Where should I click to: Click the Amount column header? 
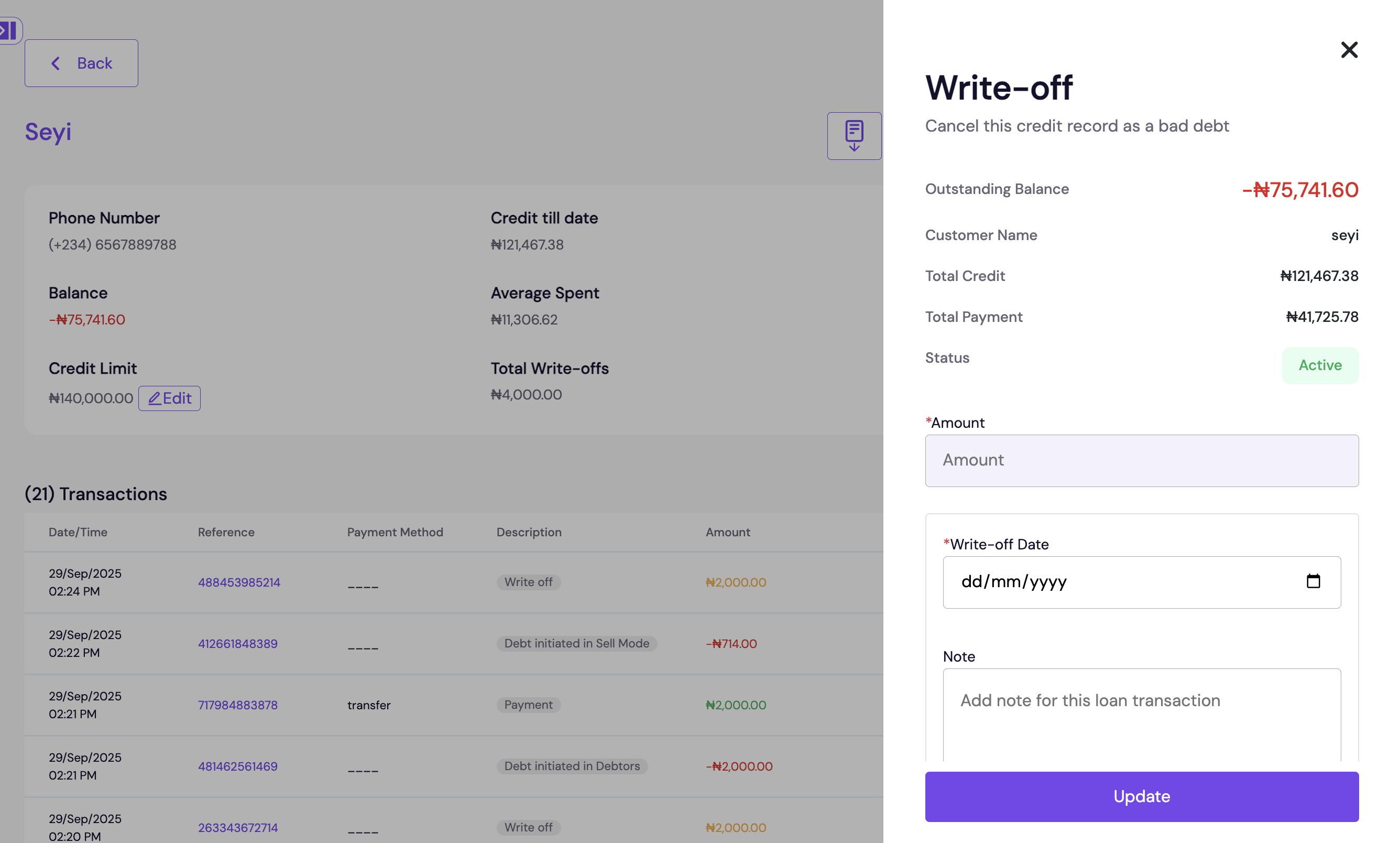(x=727, y=532)
